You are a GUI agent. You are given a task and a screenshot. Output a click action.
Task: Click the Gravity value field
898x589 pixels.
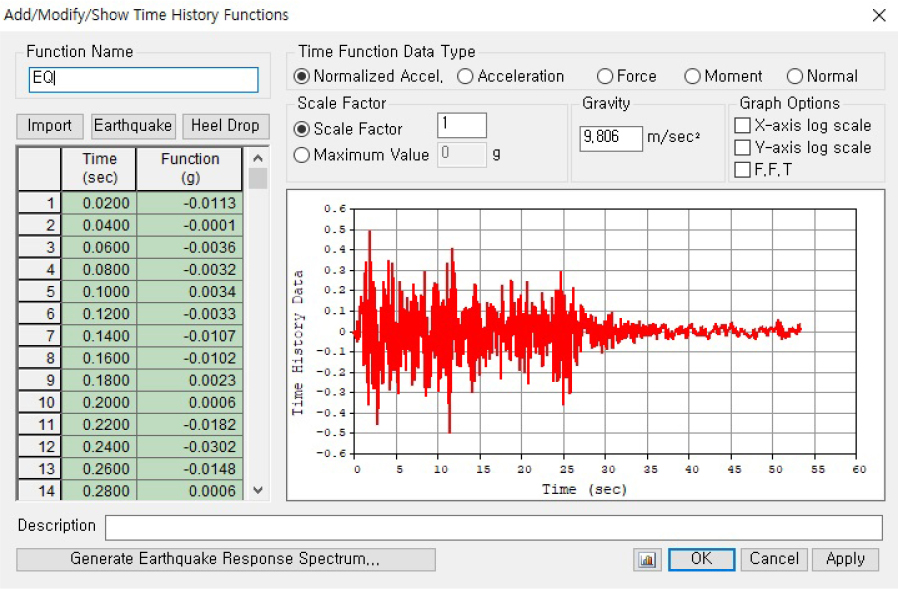tap(611, 138)
